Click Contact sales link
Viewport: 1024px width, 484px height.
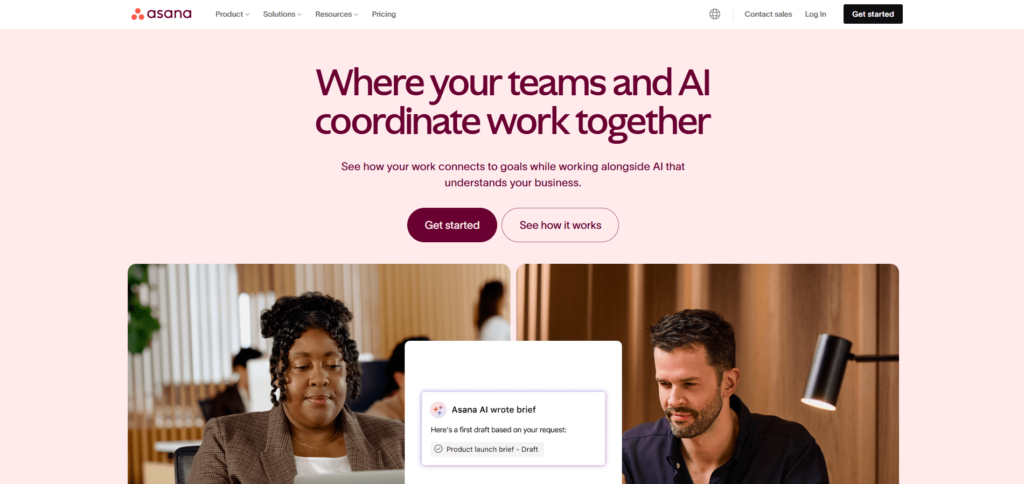coord(768,14)
